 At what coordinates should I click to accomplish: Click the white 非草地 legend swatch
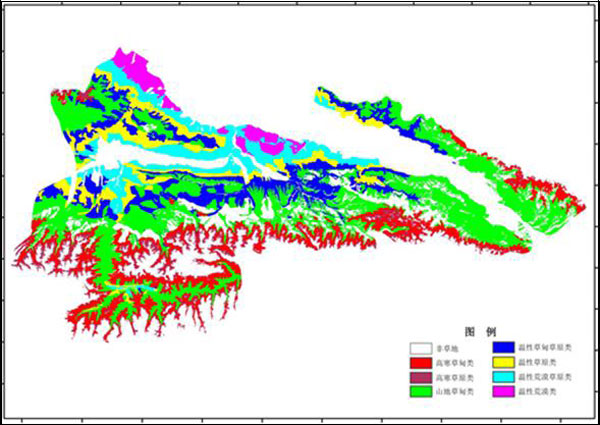coord(423,347)
